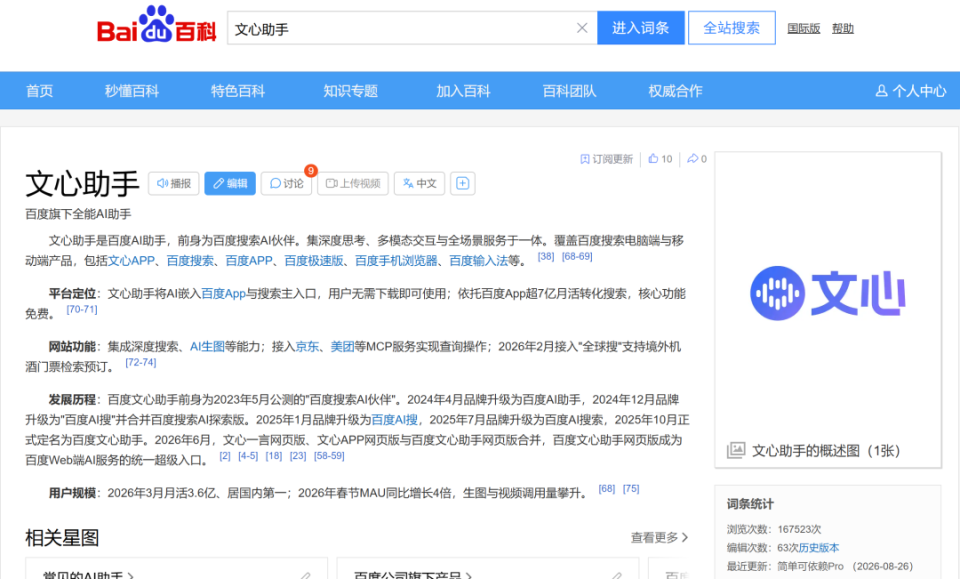Screen dimensions: 960x579
Task: Open reference [58-59]
Action: [x=329, y=456]
